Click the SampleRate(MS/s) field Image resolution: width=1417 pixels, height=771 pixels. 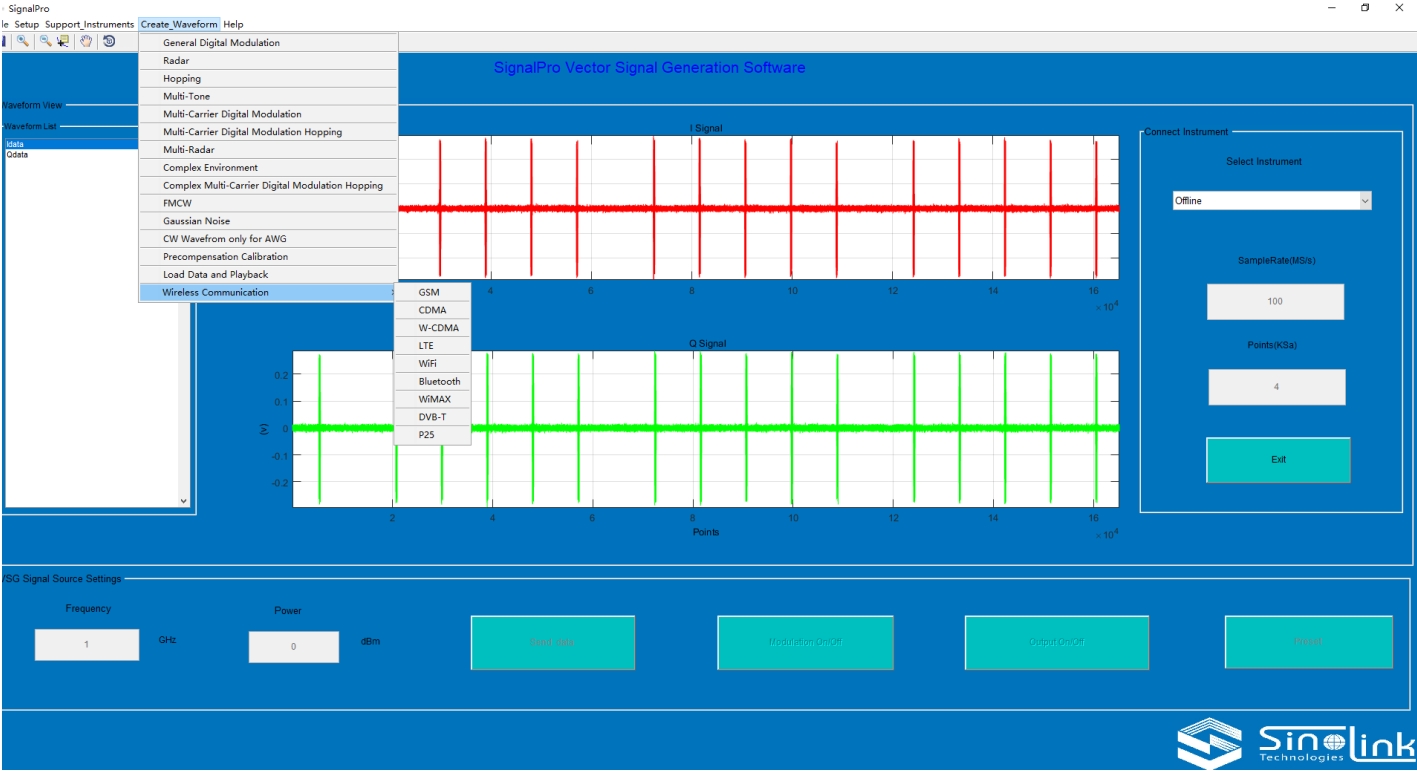click(1275, 301)
